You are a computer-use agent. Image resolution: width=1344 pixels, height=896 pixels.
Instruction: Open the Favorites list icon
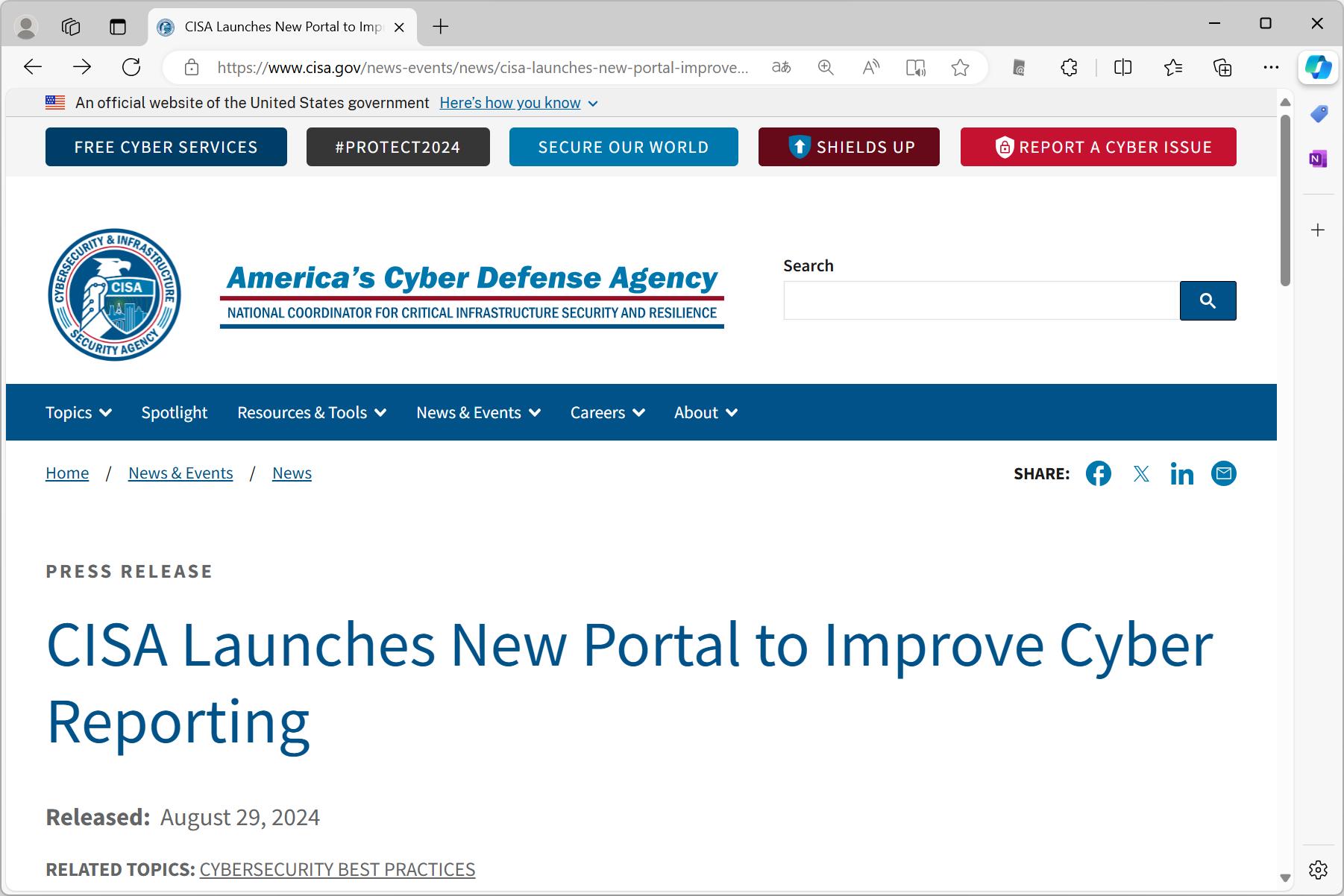click(x=1173, y=68)
